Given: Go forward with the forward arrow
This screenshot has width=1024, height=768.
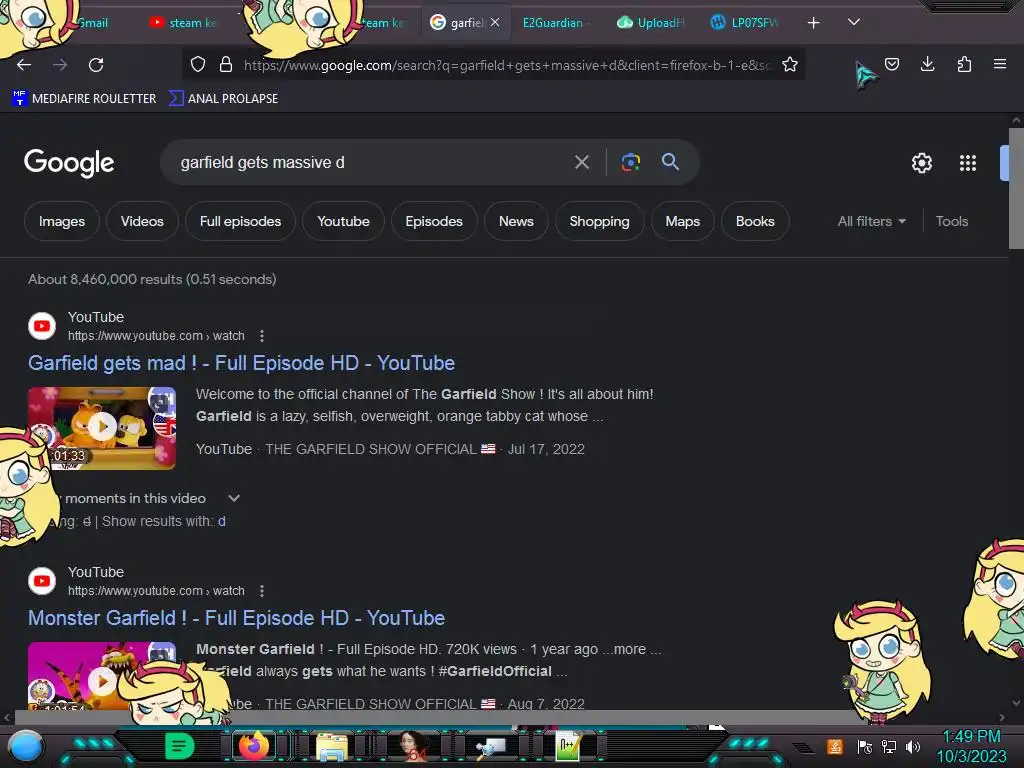Looking at the screenshot, I should [x=60, y=65].
